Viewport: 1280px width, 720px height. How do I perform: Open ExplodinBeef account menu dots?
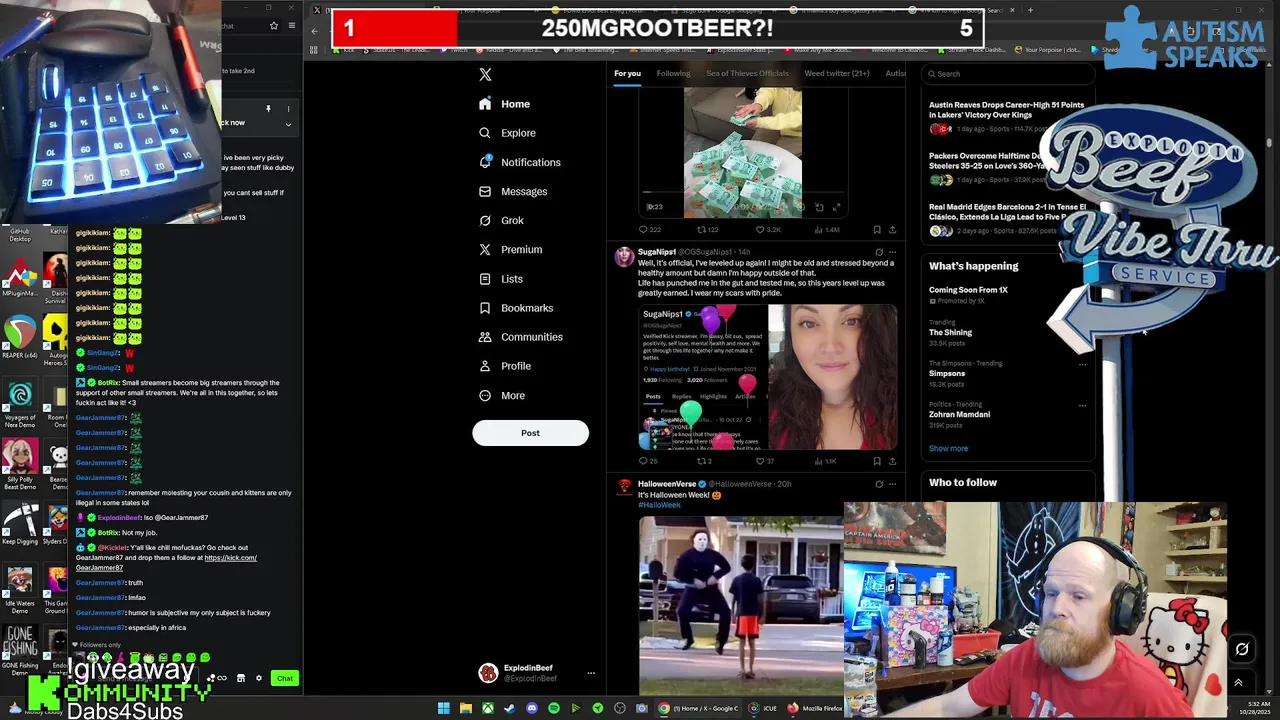(590, 673)
